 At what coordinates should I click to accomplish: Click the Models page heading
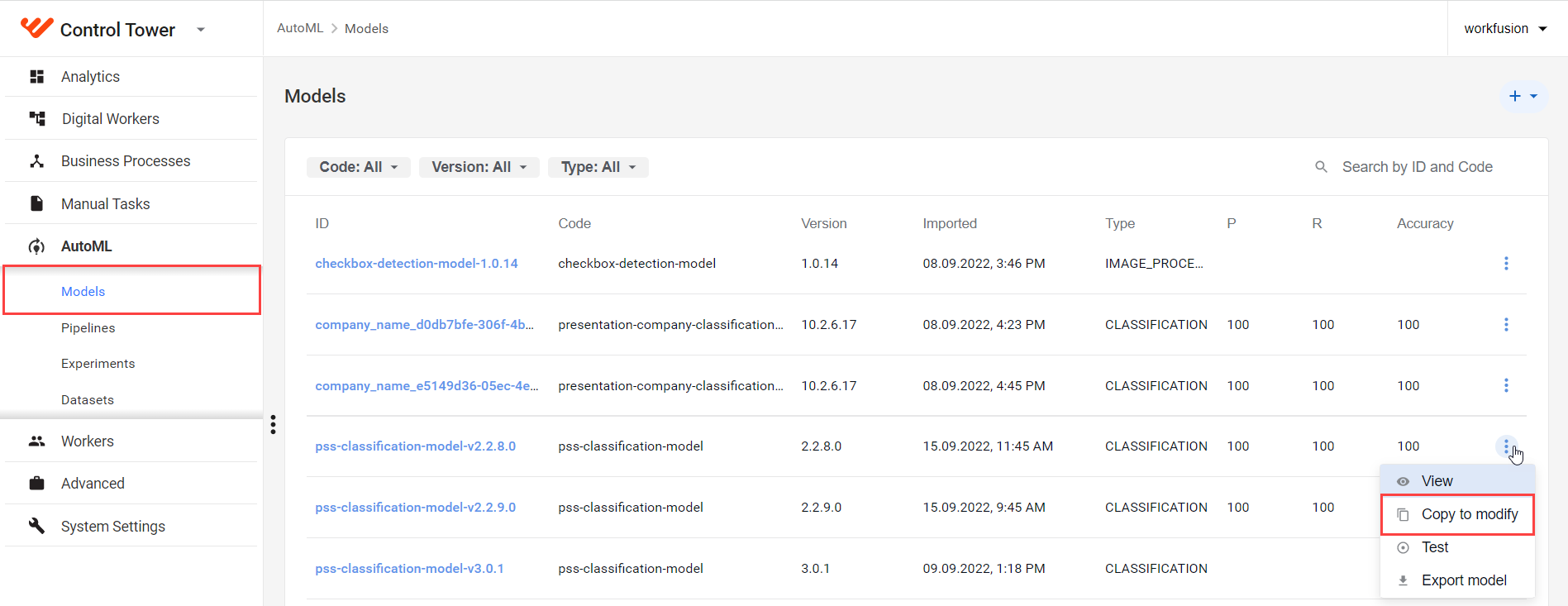(x=315, y=96)
